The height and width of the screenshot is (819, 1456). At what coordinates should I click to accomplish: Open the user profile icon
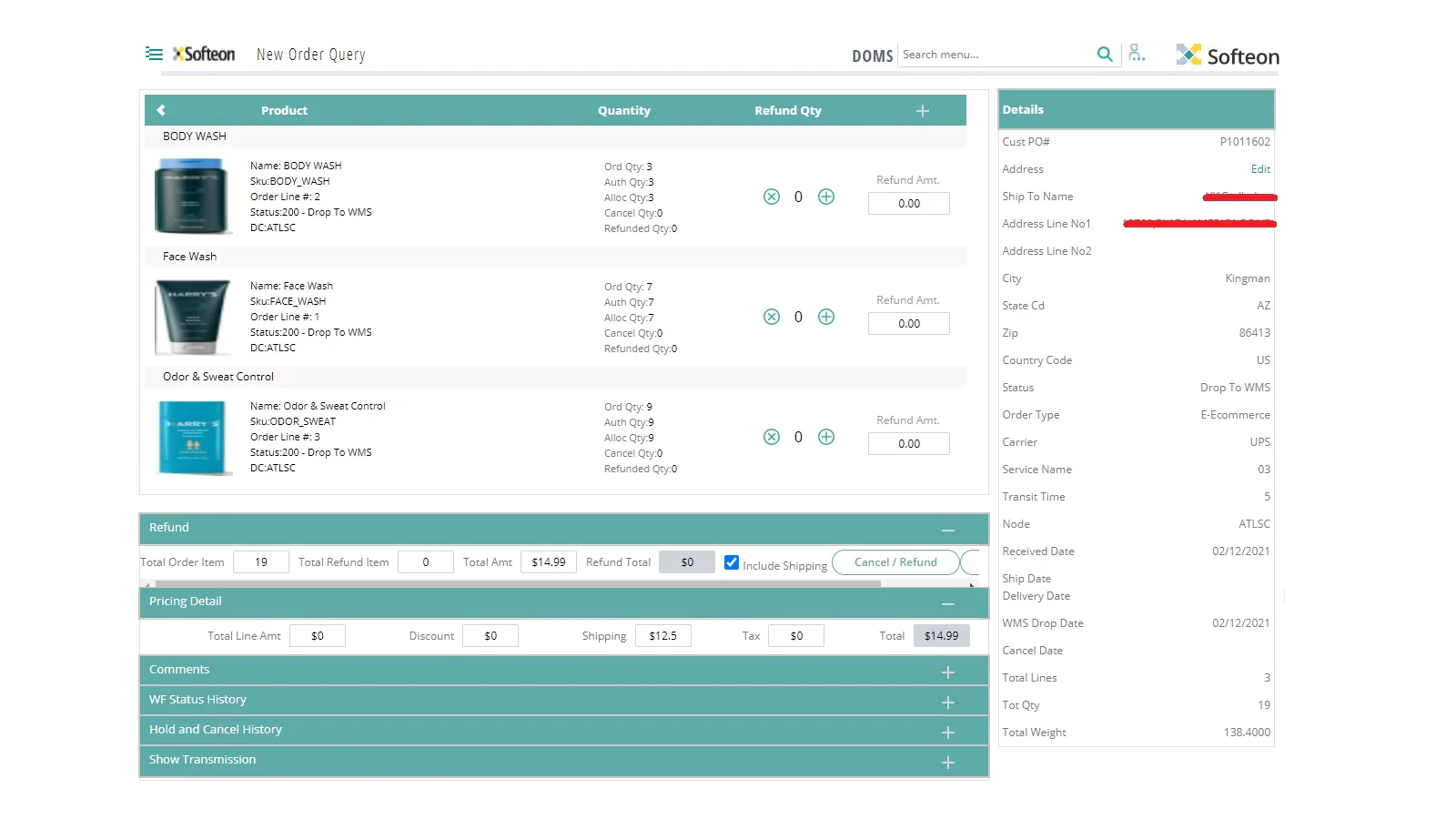(x=1136, y=54)
